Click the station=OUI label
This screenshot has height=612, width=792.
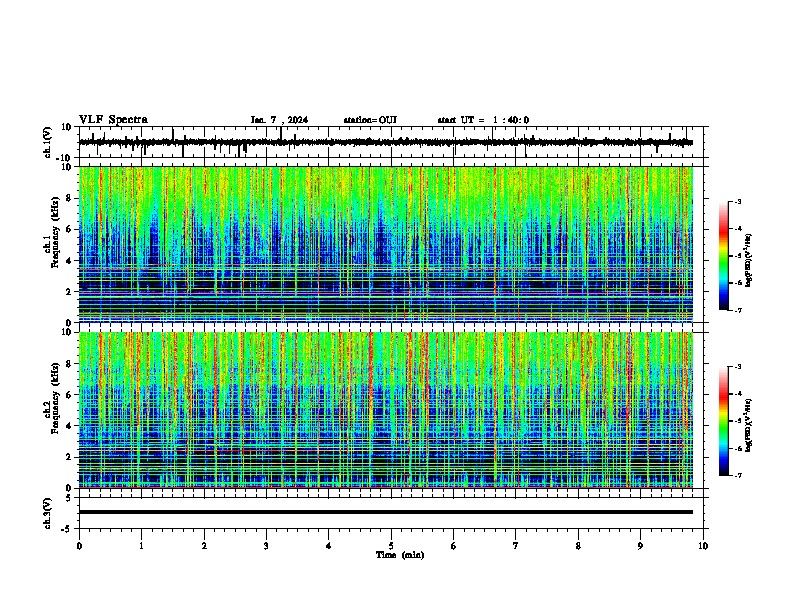point(370,120)
